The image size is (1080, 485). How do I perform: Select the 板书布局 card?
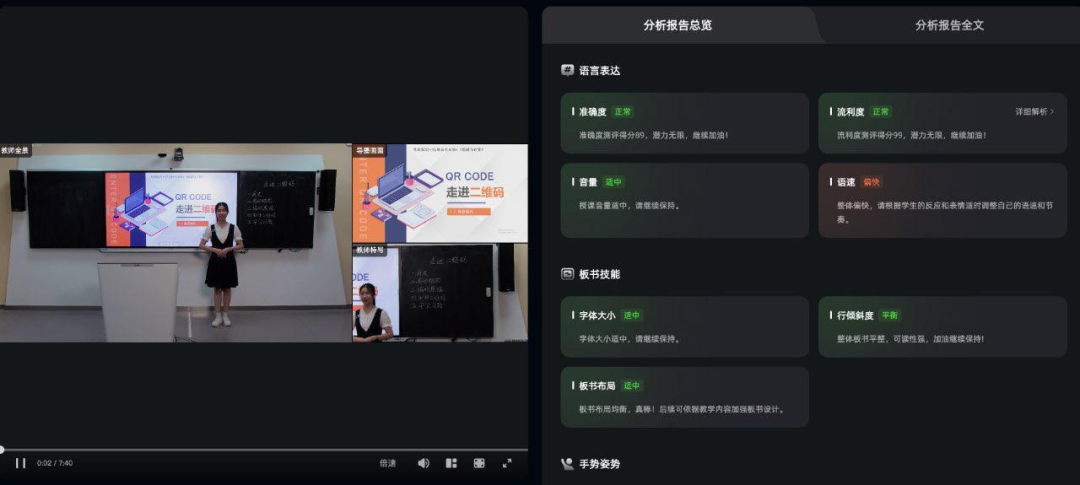[685, 397]
